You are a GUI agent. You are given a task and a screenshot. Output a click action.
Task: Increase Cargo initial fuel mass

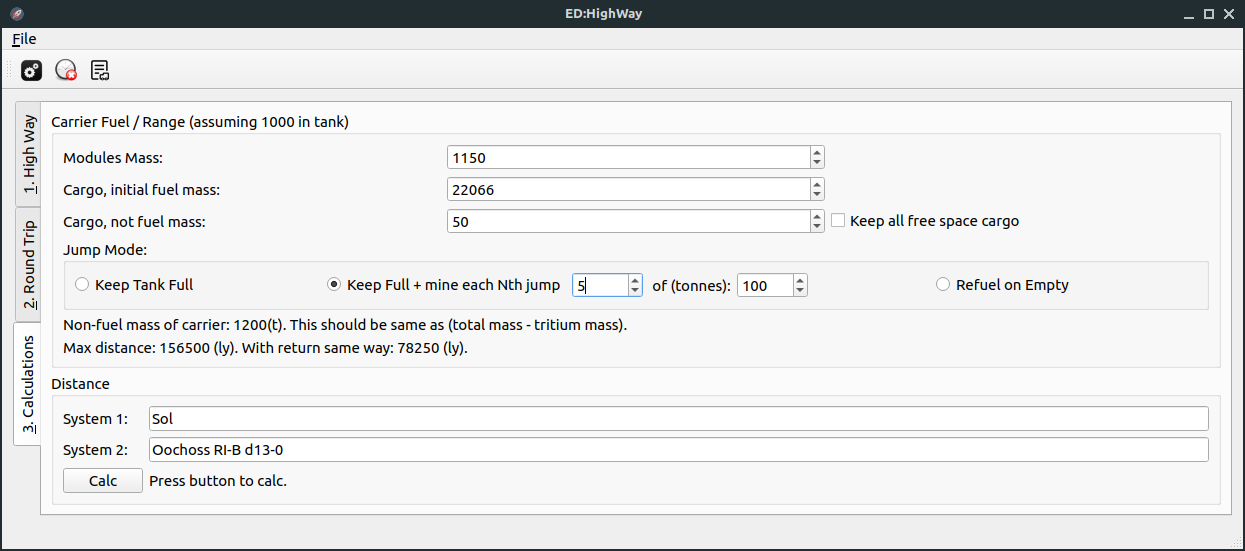[817, 185]
